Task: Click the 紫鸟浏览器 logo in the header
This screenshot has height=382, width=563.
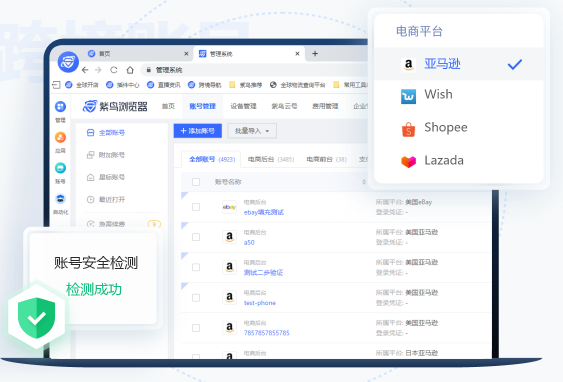Action: [115, 106]
